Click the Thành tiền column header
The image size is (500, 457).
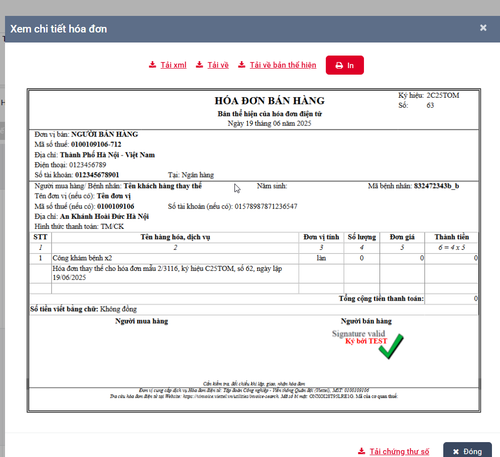(x=452, y=237)
